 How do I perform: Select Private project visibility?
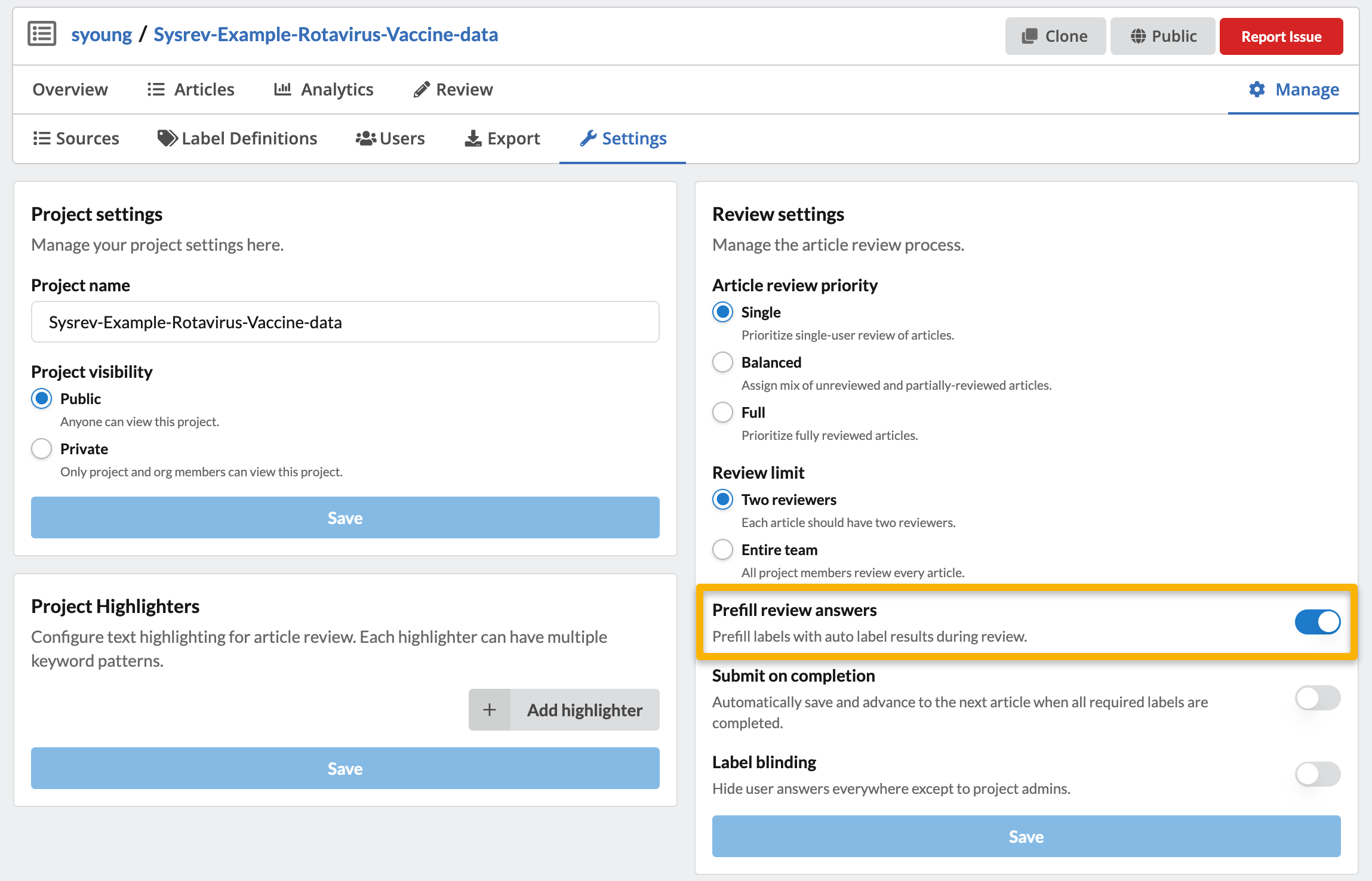click(x=42, y=448)
